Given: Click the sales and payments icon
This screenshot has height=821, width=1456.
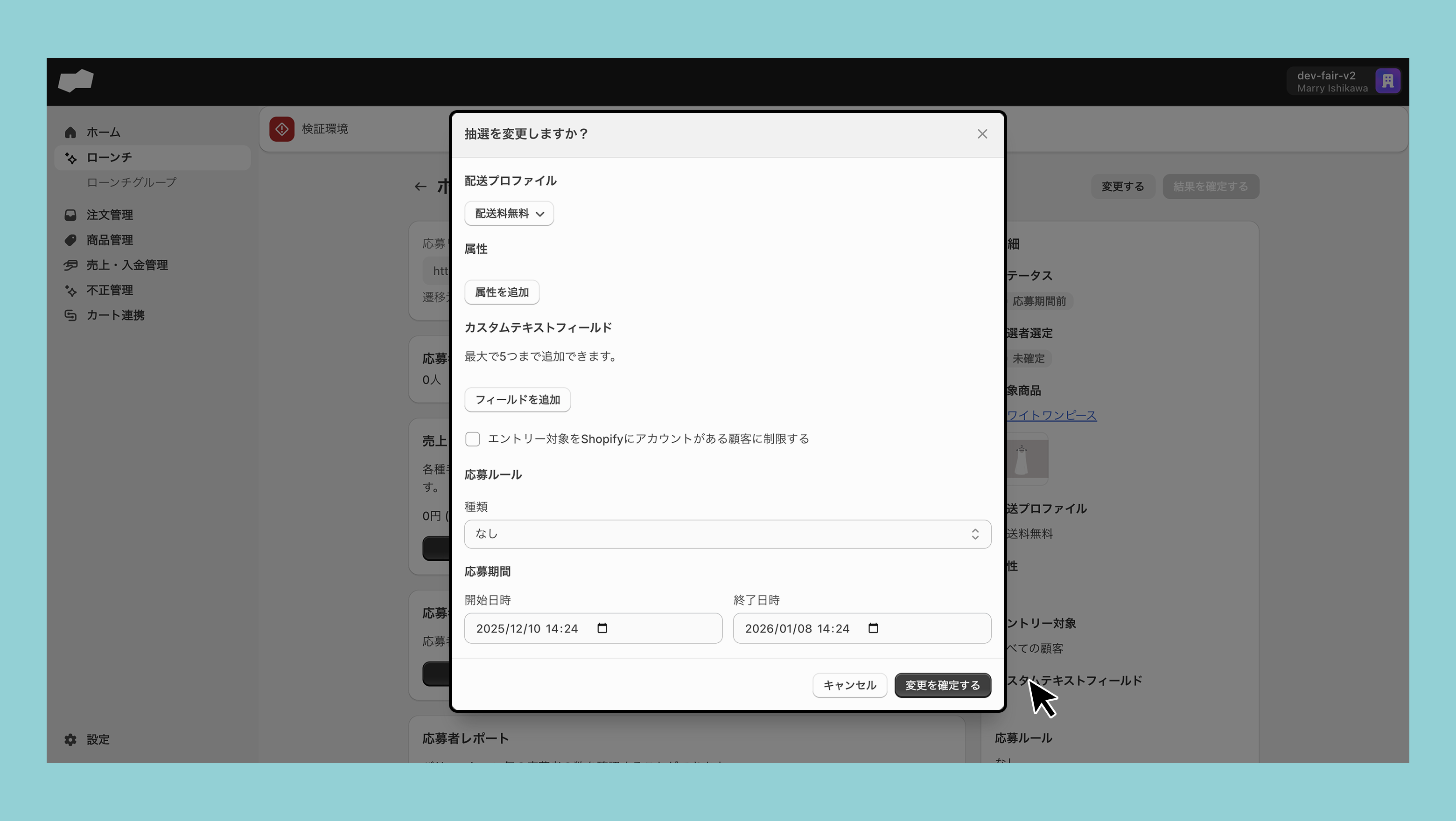Looking at the screenshot, I should click(70, 265).
